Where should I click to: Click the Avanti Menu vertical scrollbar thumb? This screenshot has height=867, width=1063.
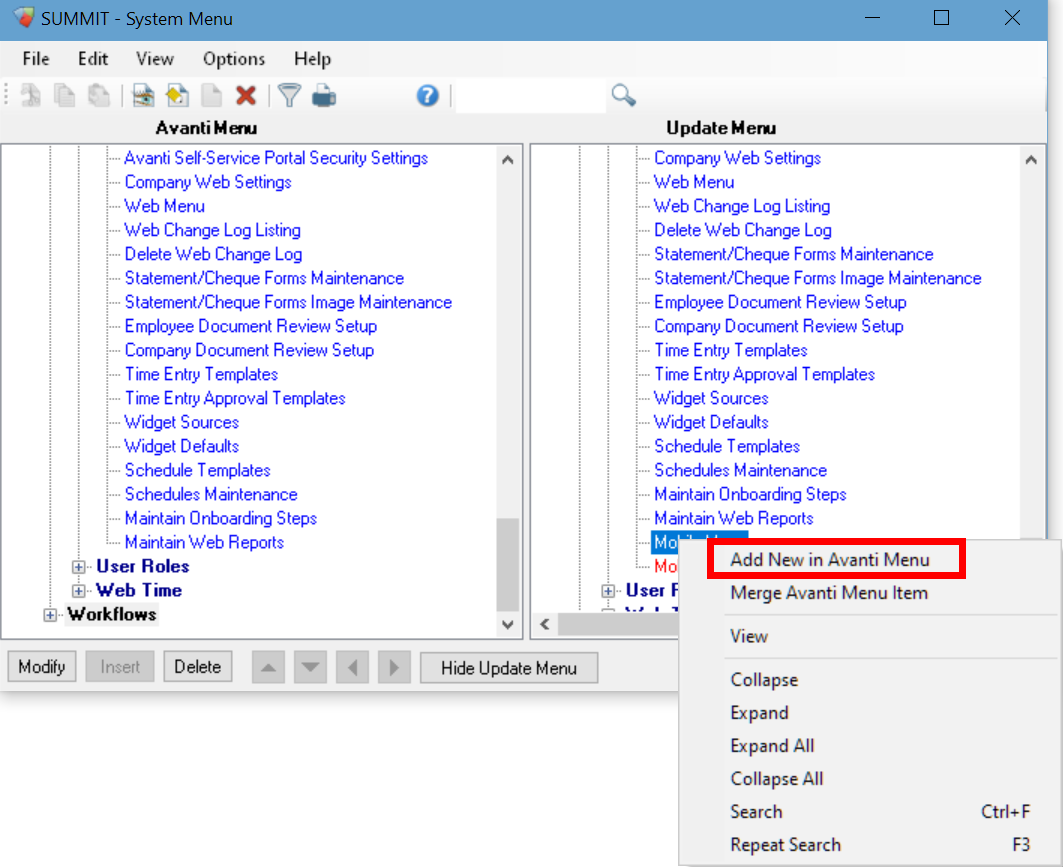(x=508, y=565)
